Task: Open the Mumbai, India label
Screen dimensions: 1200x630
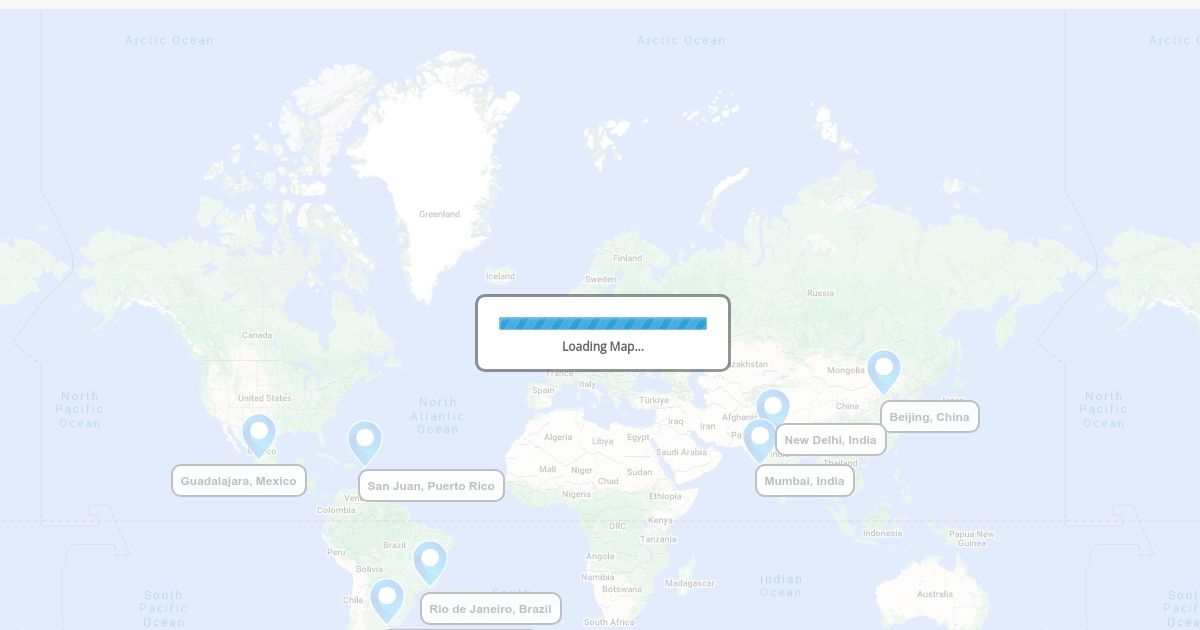Action: point(805,481)
